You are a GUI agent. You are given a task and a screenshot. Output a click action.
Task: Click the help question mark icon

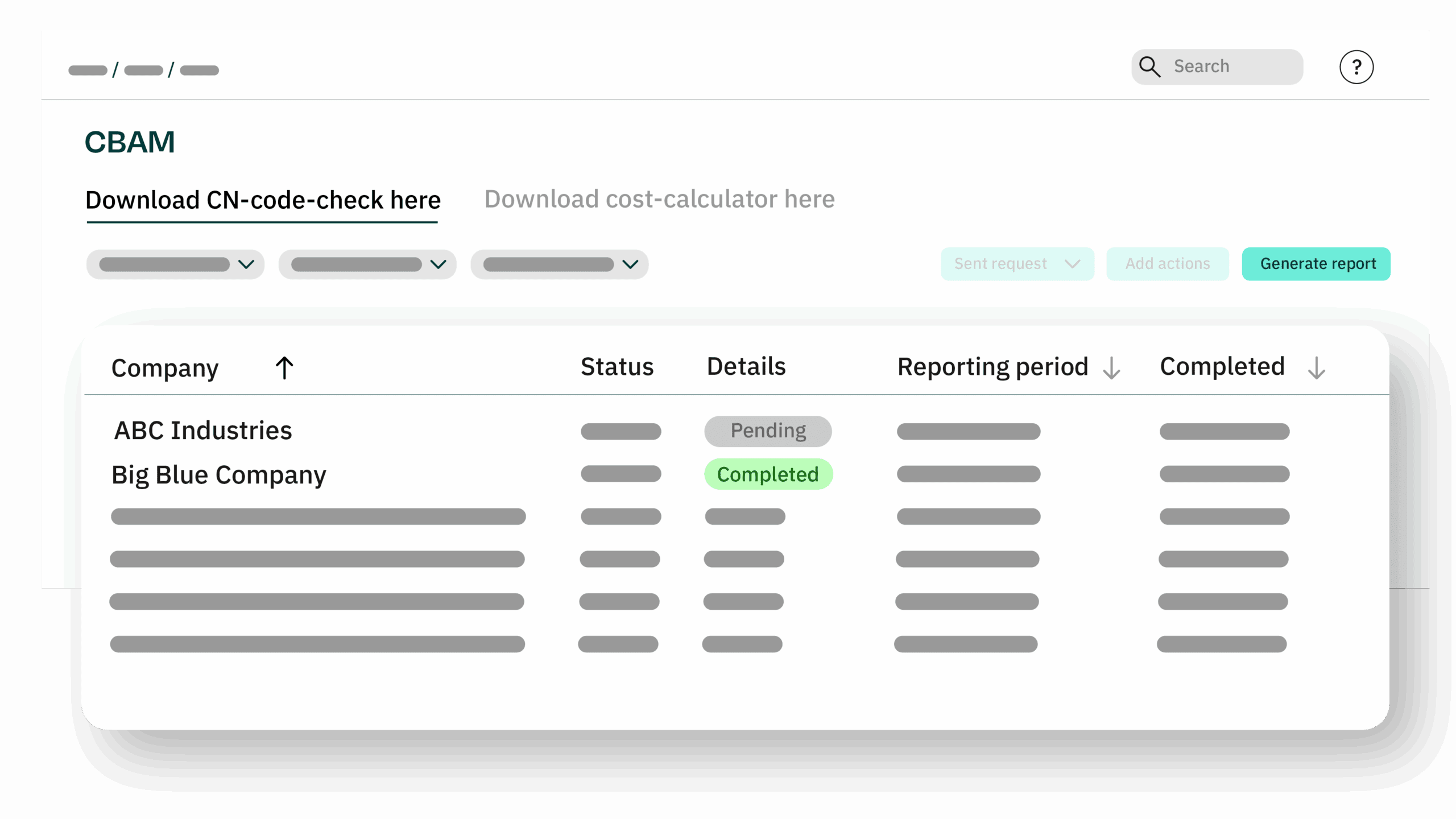pyautogui.click(x=1356, y=67)
